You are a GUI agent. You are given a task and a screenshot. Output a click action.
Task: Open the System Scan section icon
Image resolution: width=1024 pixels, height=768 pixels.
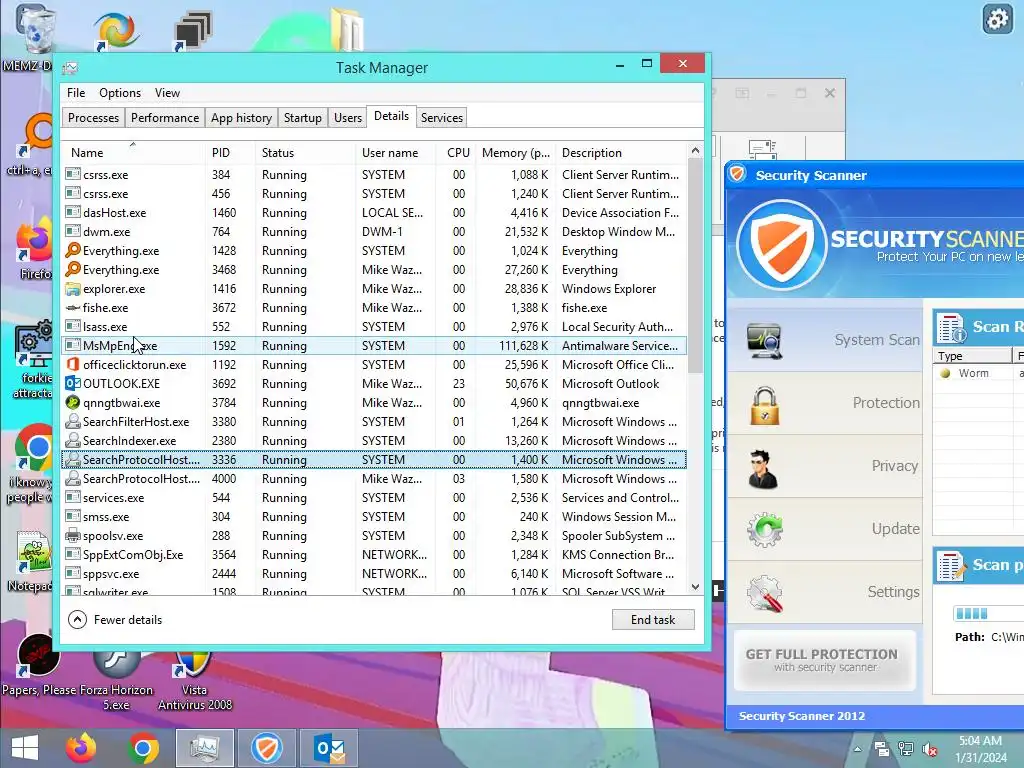point(765,340)
